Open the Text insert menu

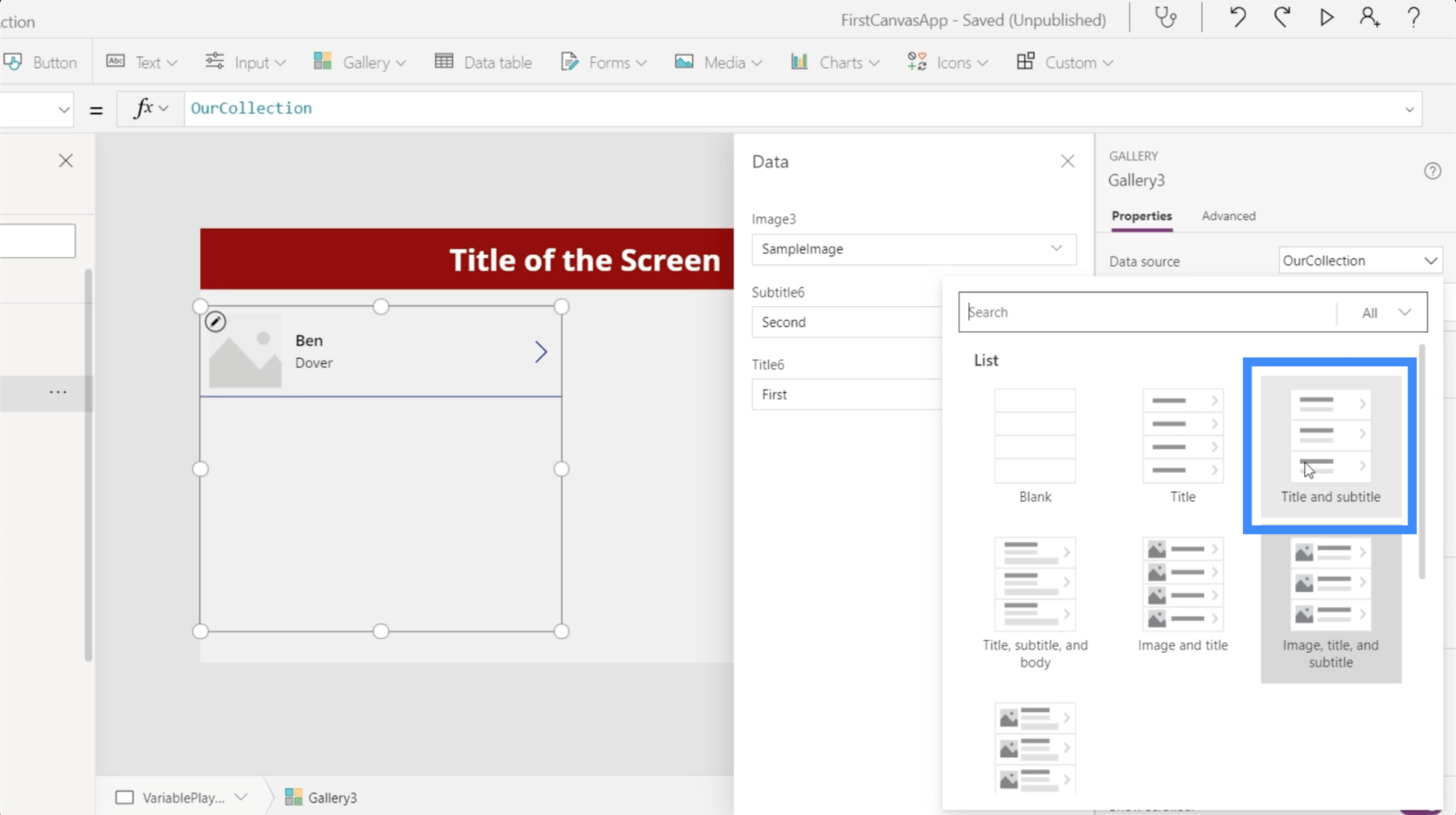pyautogui.click(x=141, y=62)
